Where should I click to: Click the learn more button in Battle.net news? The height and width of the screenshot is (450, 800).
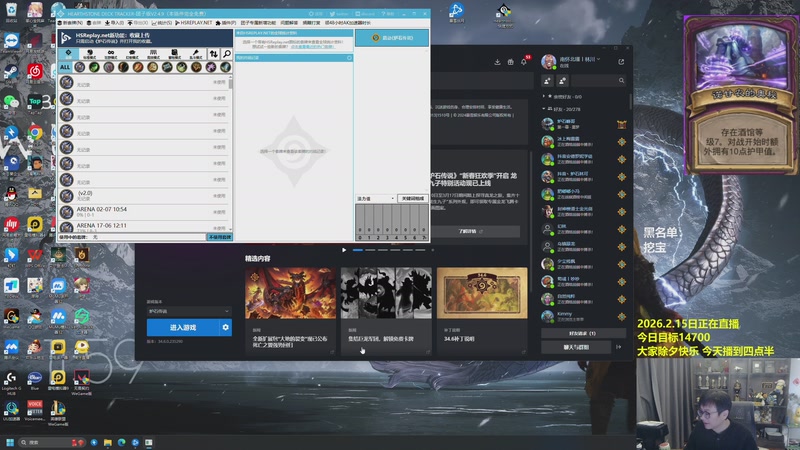coord(470,231)
